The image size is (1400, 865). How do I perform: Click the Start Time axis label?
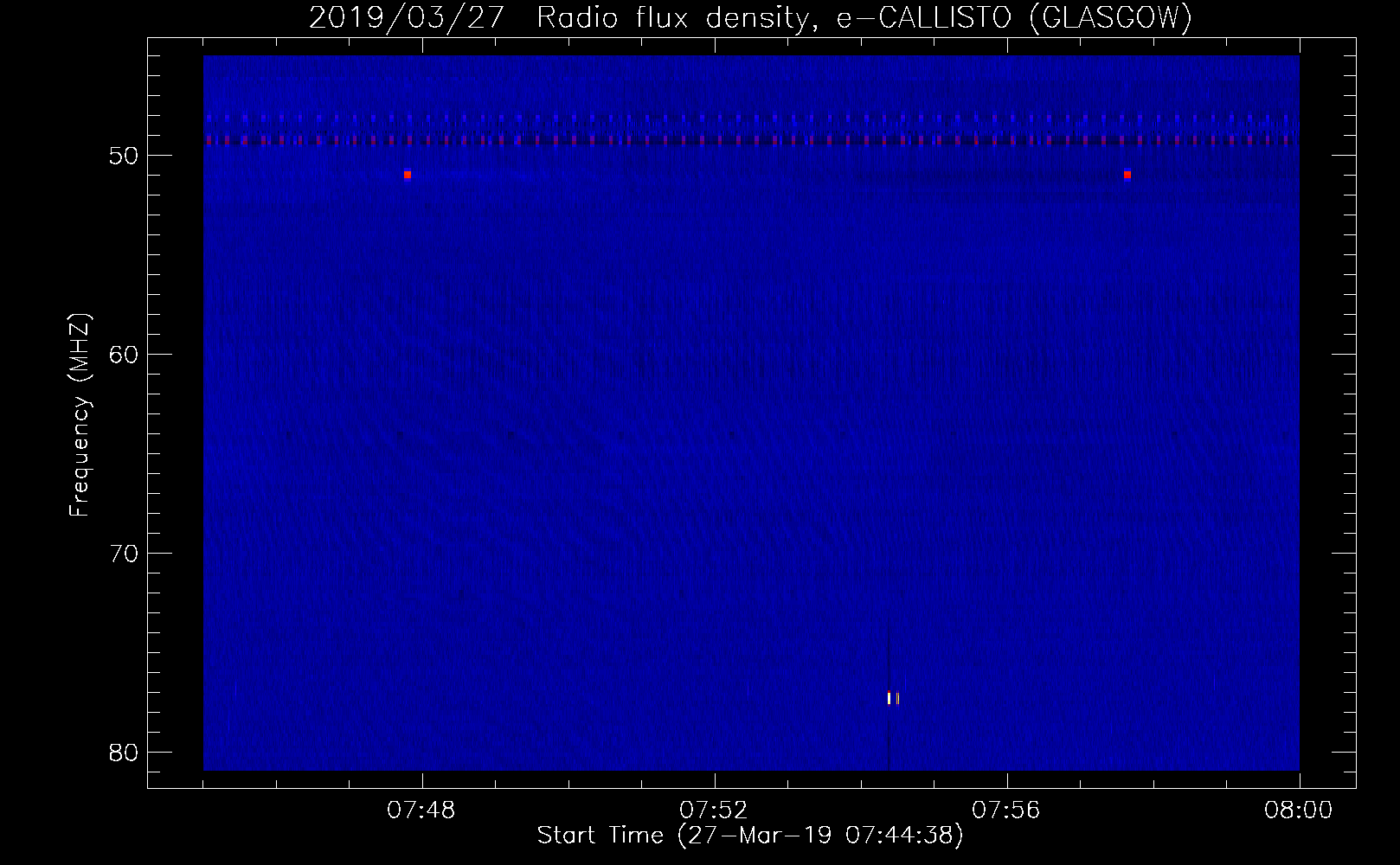tap(749, 836)
